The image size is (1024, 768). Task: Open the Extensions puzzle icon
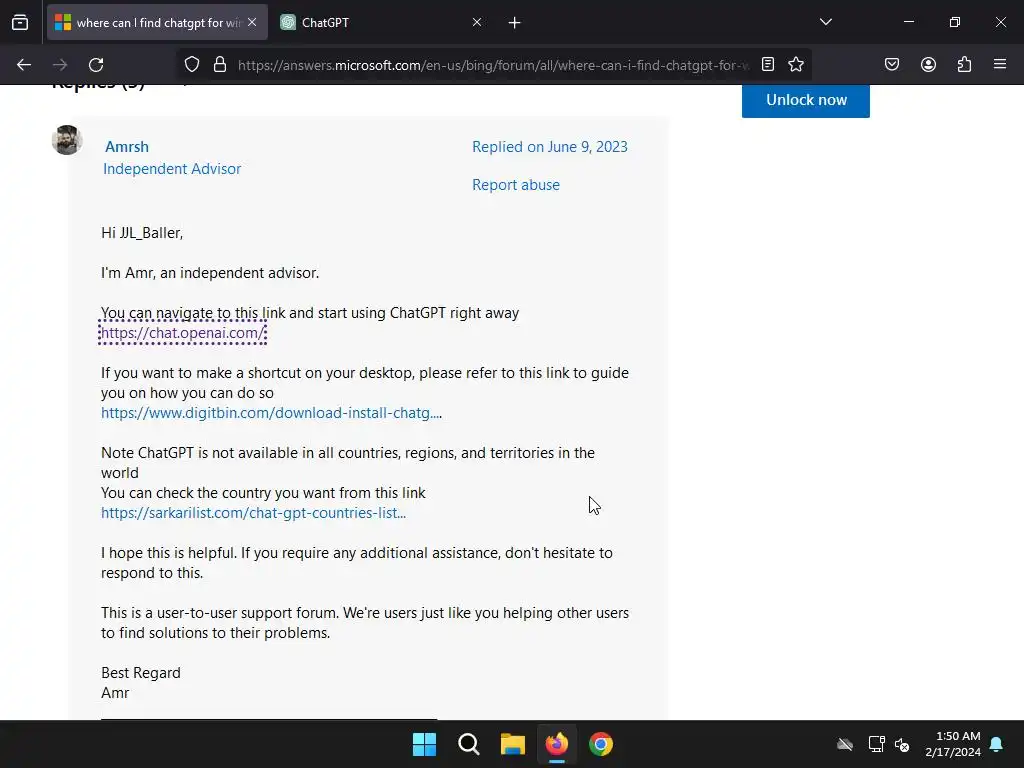tap(964, 65)
